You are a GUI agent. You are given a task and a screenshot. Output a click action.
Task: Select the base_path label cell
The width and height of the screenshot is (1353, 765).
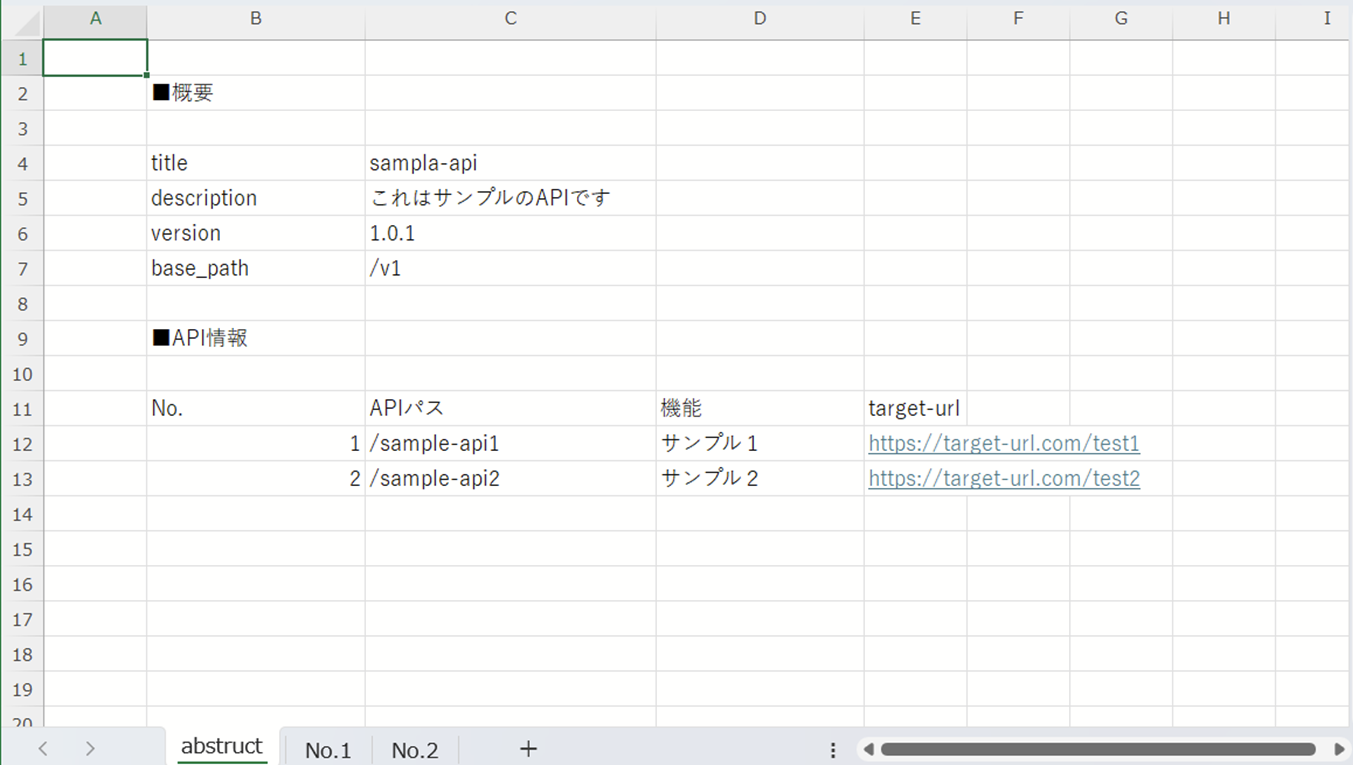tap(256, 268)
